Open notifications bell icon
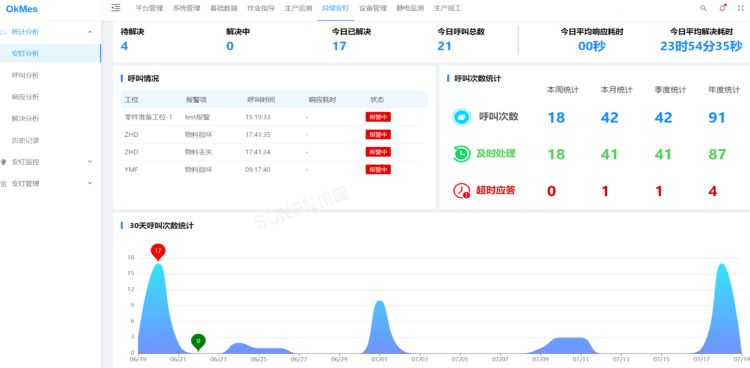Screen dimensions: 750x368 pyautogui.click(x=722, y=8)
